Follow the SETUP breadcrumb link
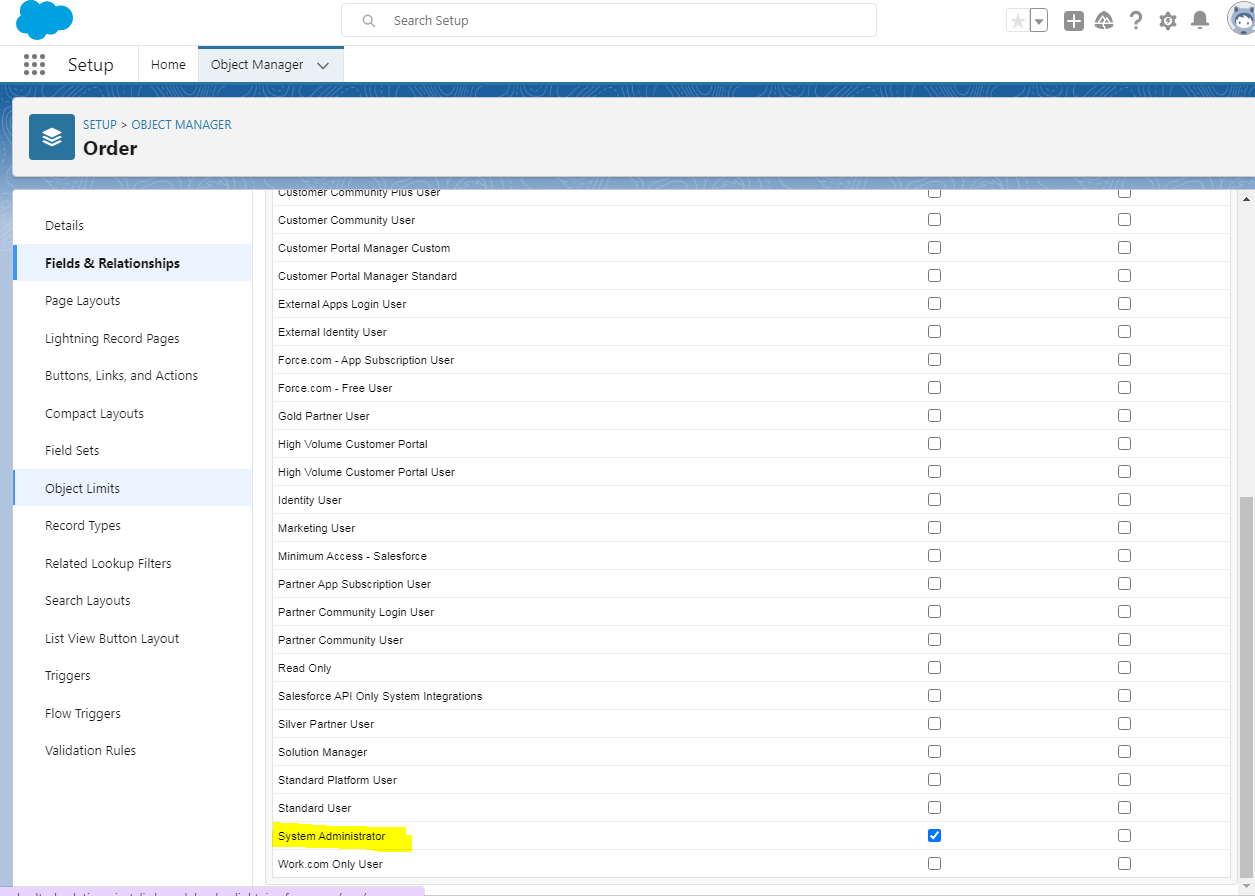The width and height of the screenshot is (1255, 896). (x=100, y=125)
